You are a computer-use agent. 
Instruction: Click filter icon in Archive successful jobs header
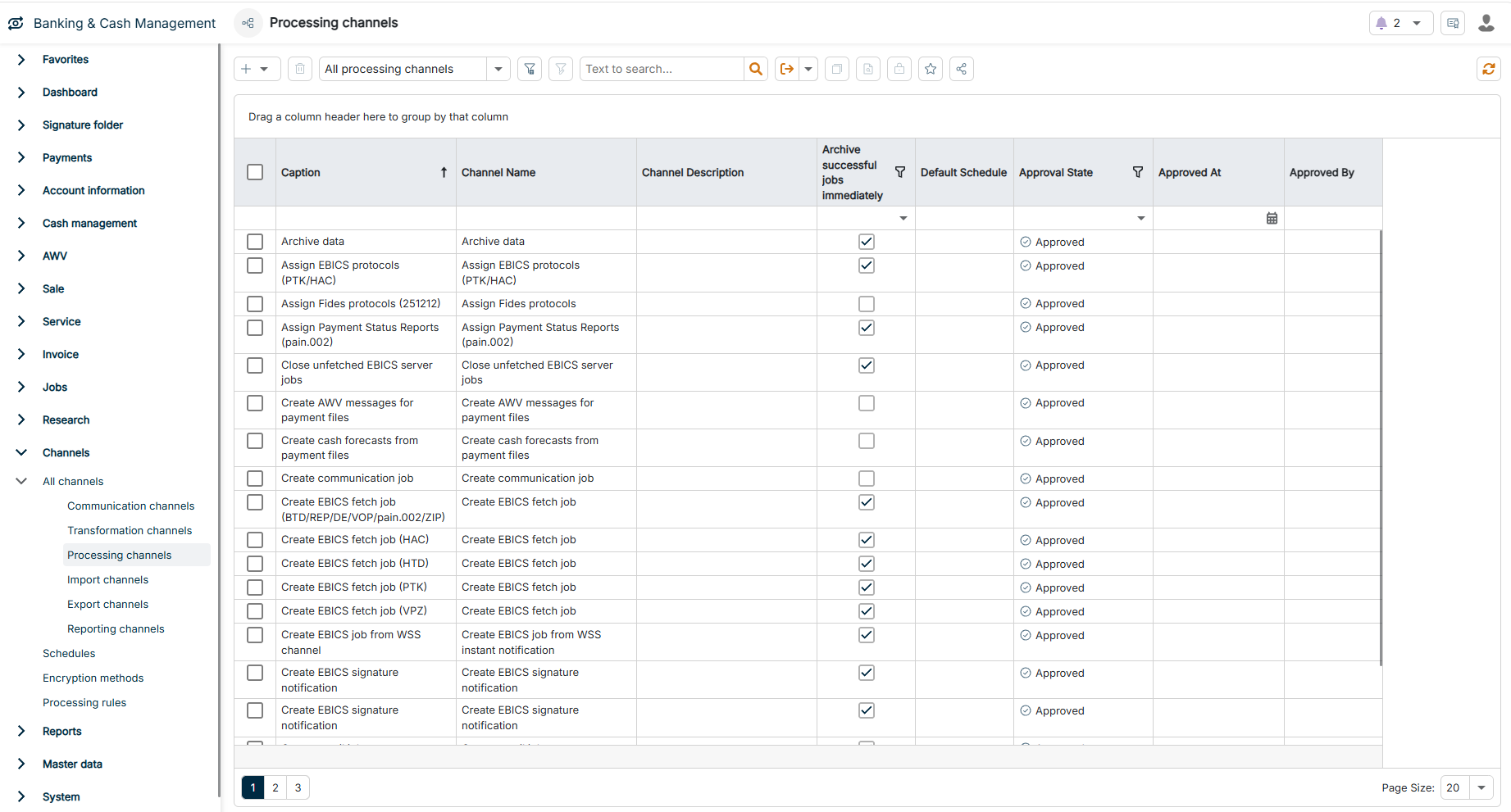[x=900, y=172]
